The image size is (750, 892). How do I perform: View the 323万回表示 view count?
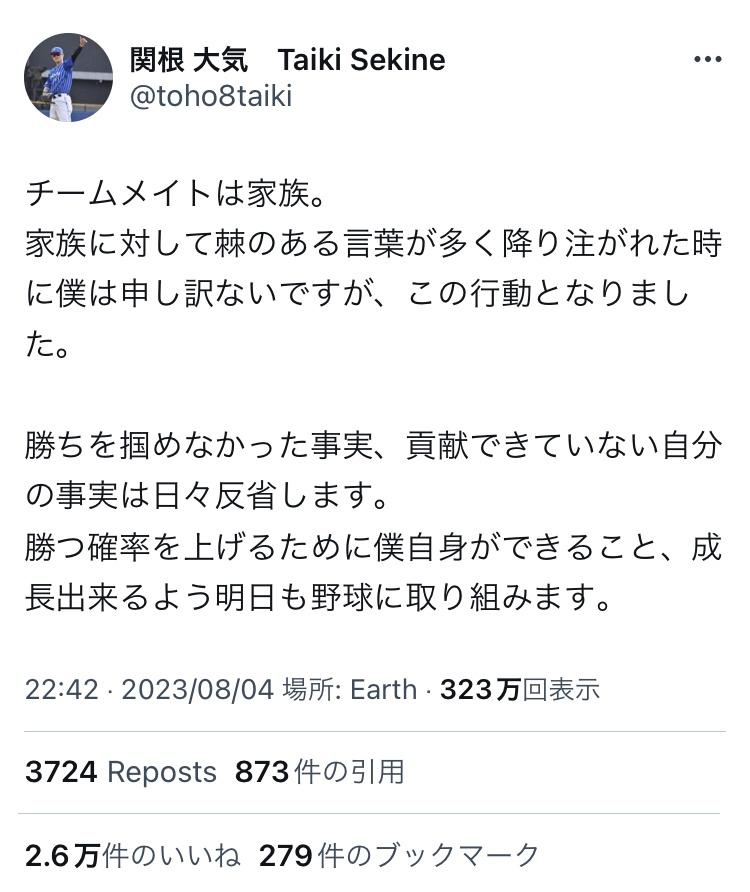coord(520,689)
